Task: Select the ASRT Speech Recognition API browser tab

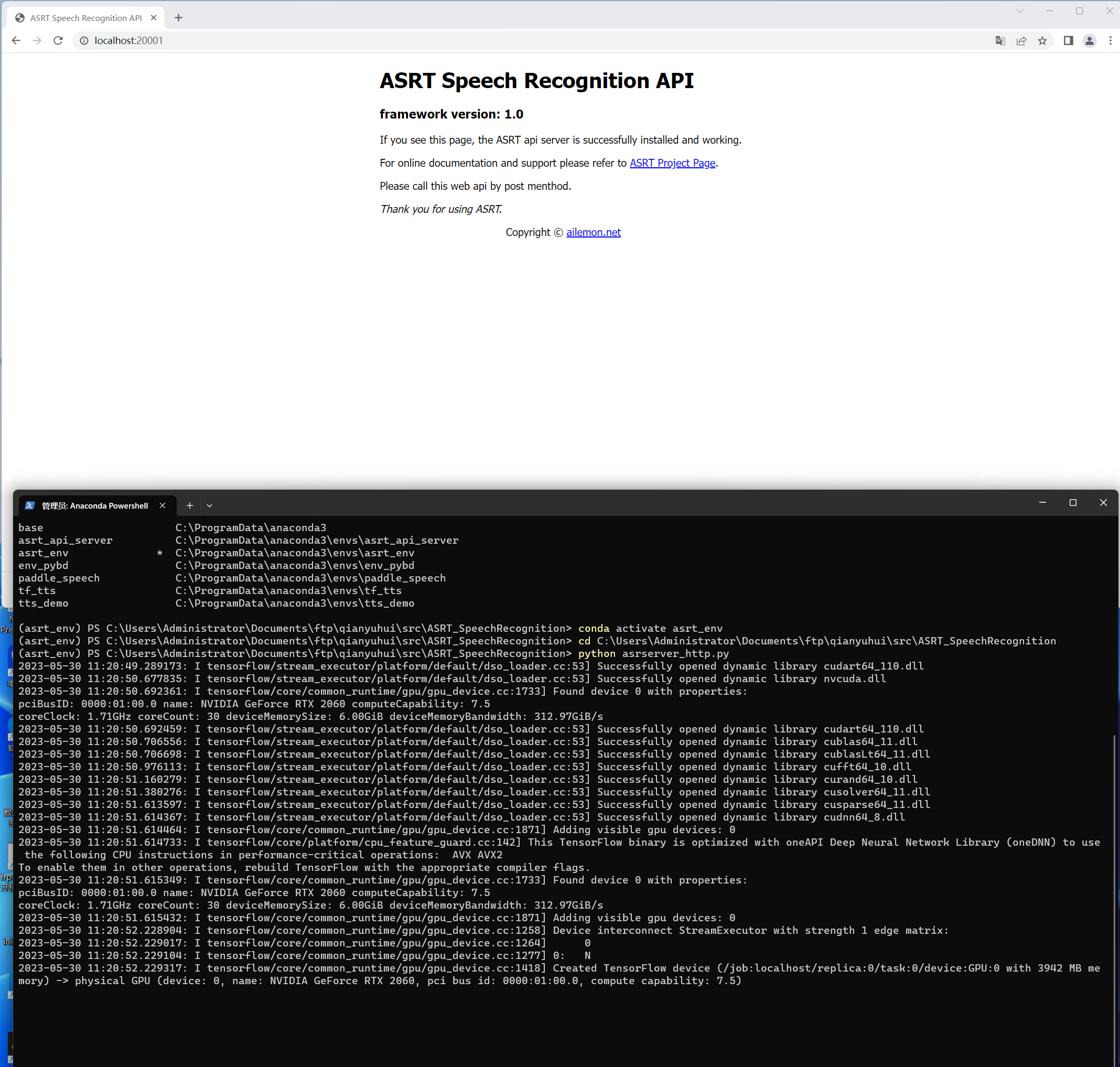Action: click(x=85, y=18)
